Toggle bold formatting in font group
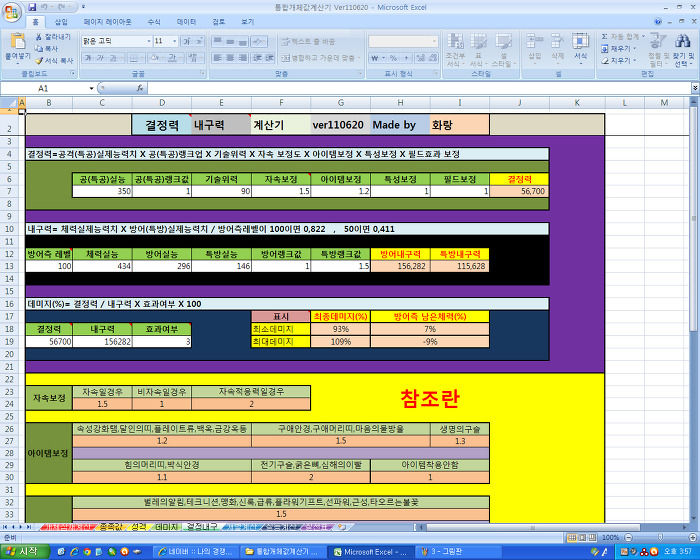The image size is (700, 560). (89, 58)
